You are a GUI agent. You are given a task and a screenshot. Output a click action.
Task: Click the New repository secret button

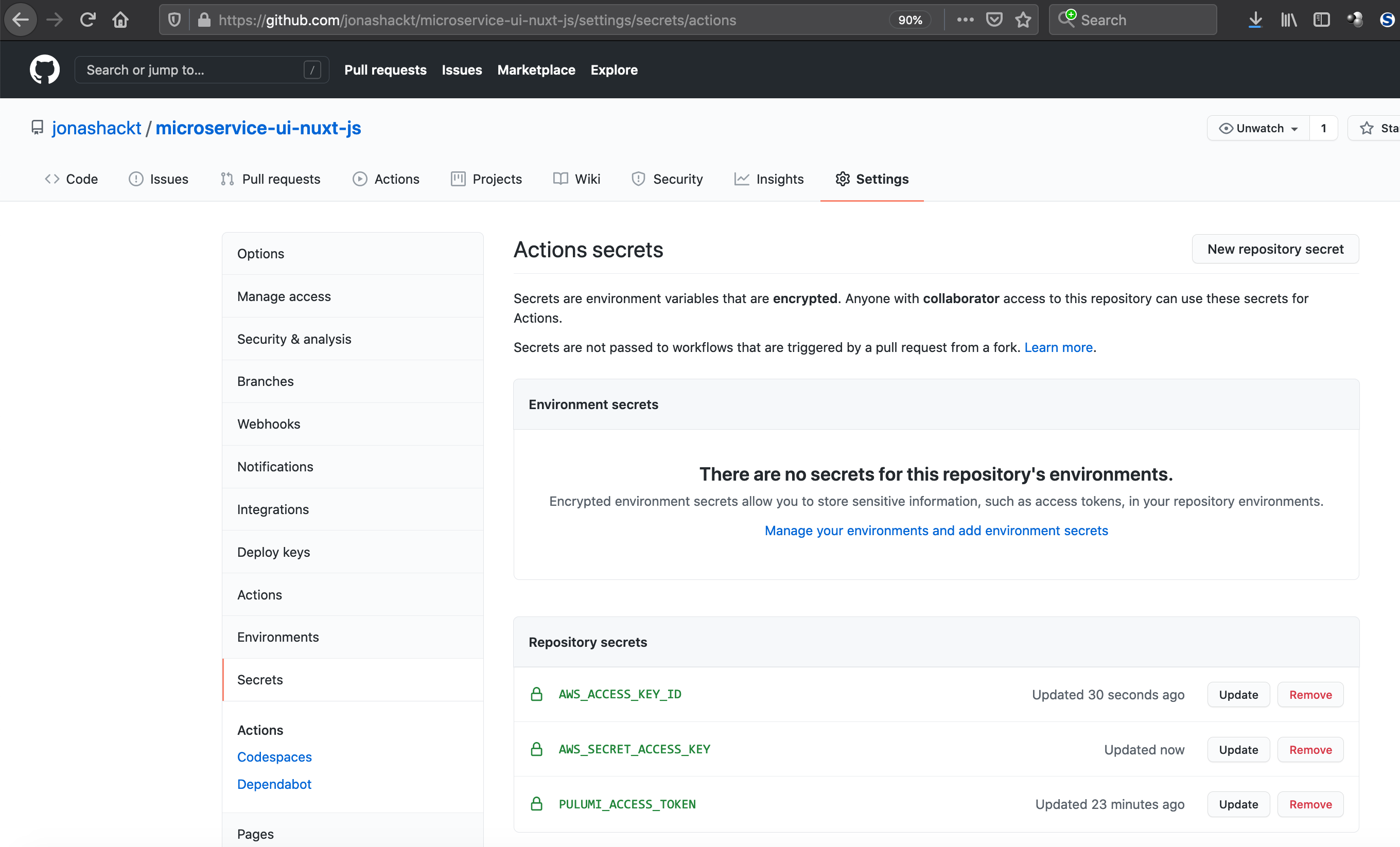tap(1275, 248)
